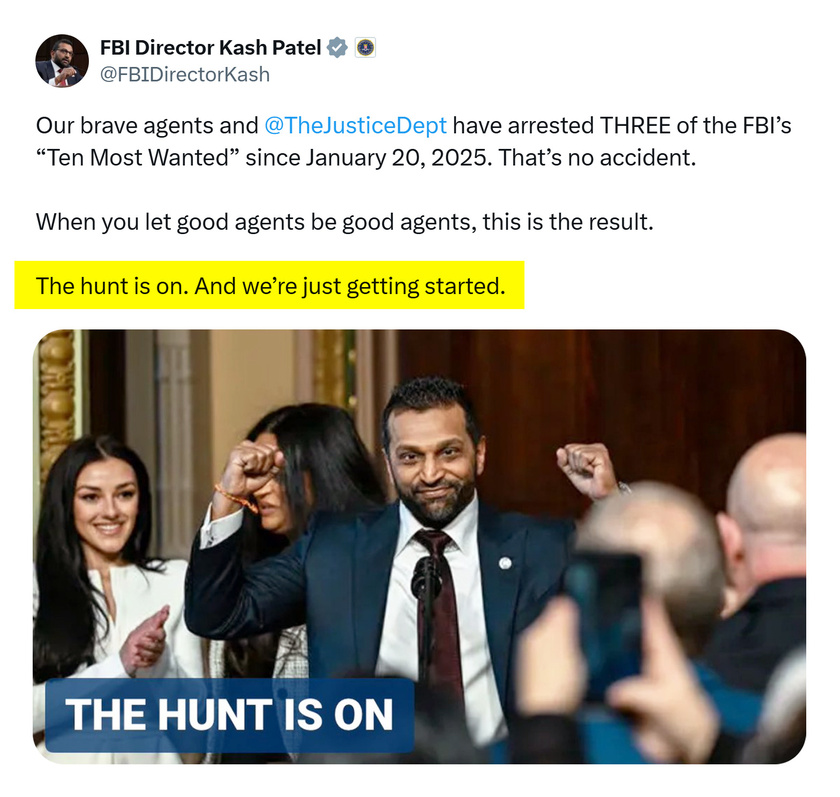Open the @FBIDirectorKash handle

point(185,74)
